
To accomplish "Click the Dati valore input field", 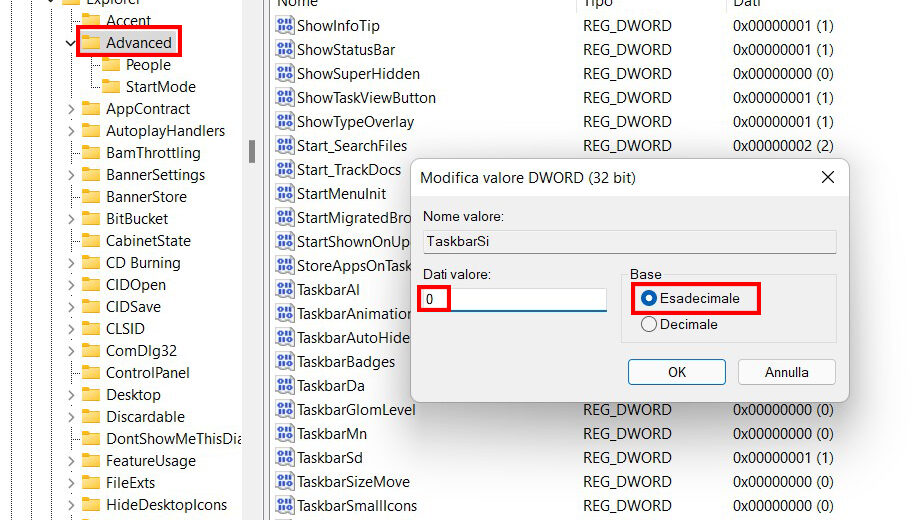I will (x=515, y=299).
